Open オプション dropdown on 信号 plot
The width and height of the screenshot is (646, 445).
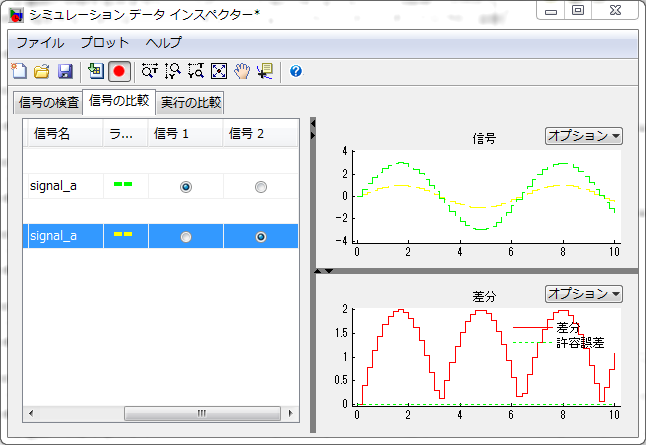click(584, 136)
